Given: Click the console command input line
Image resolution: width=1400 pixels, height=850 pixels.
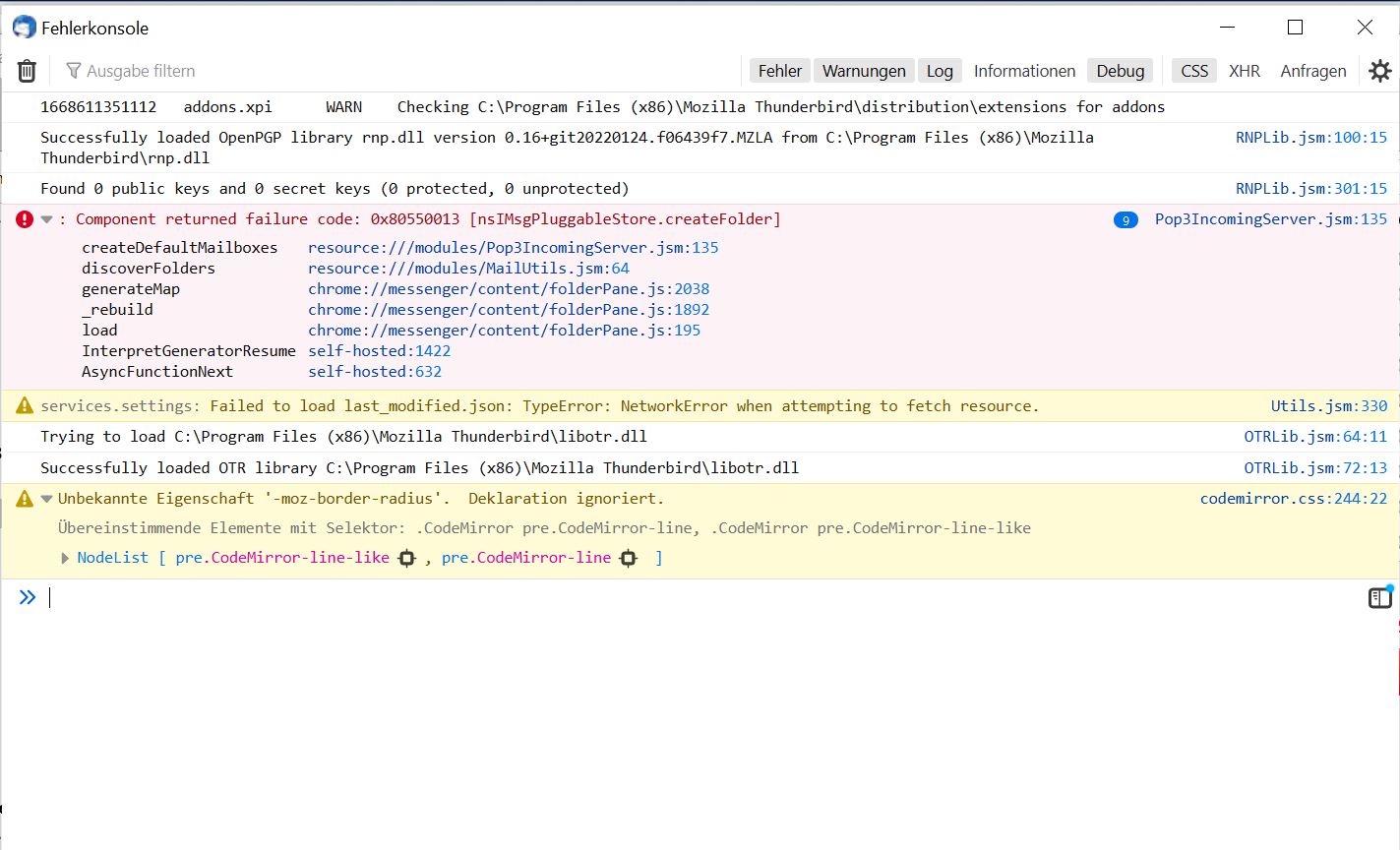Looking at the screenshot, I should [x=689, y=597].
